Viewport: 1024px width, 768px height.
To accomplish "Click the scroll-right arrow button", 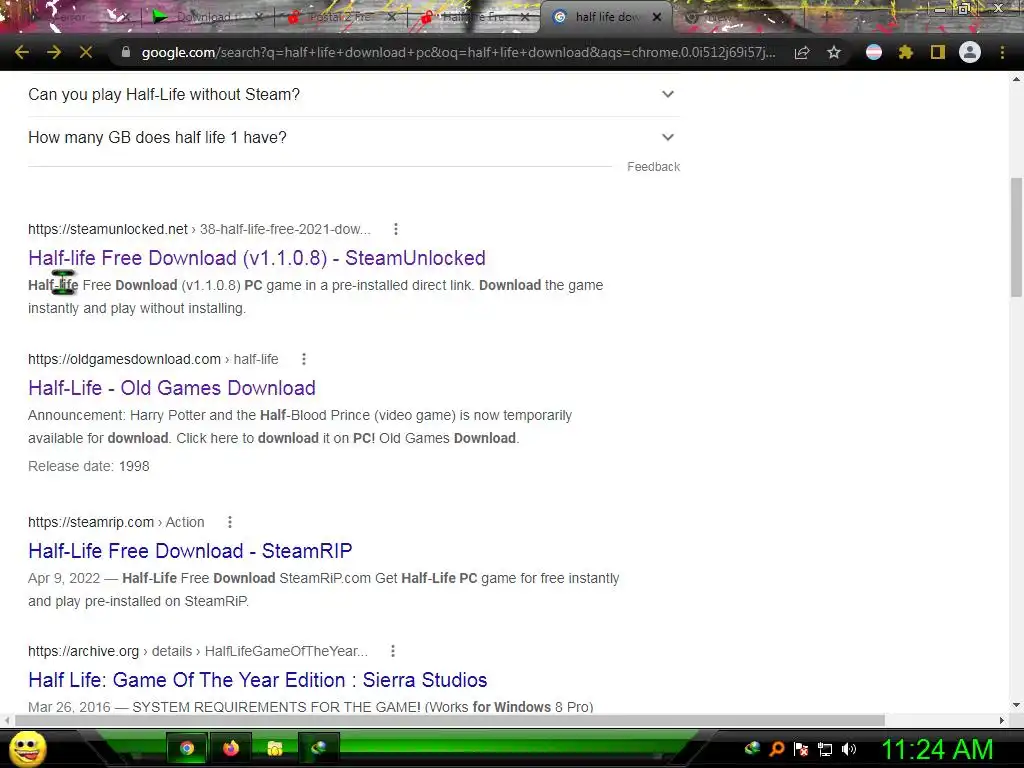I will [1002, 720].
